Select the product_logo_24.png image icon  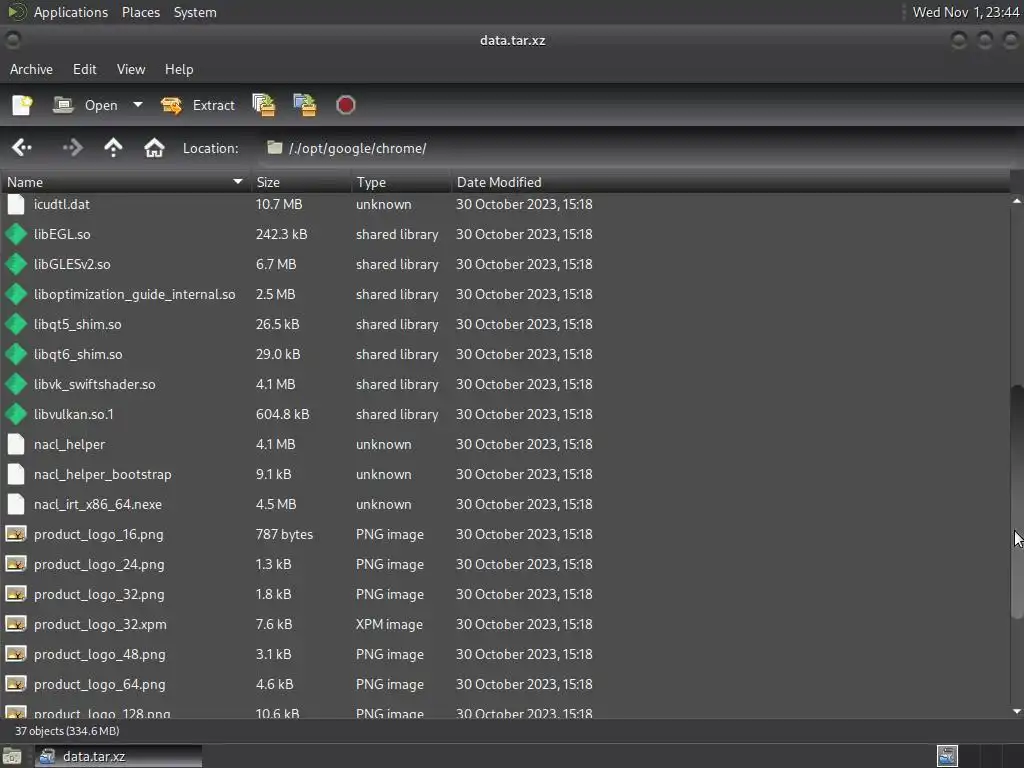[16, 564]
